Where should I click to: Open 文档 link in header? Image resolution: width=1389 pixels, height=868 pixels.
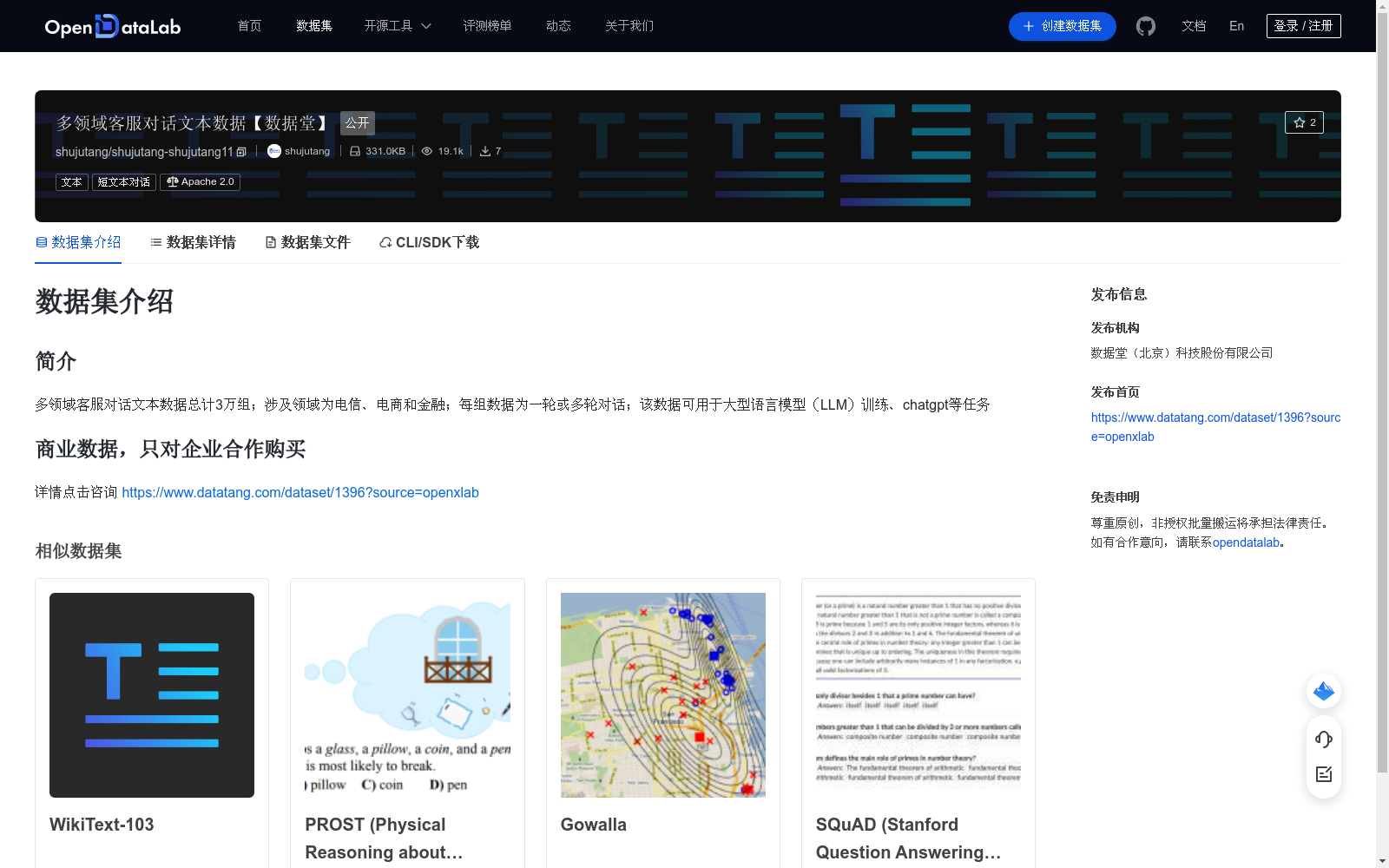pyautogui.click(x=1194, y=26)
